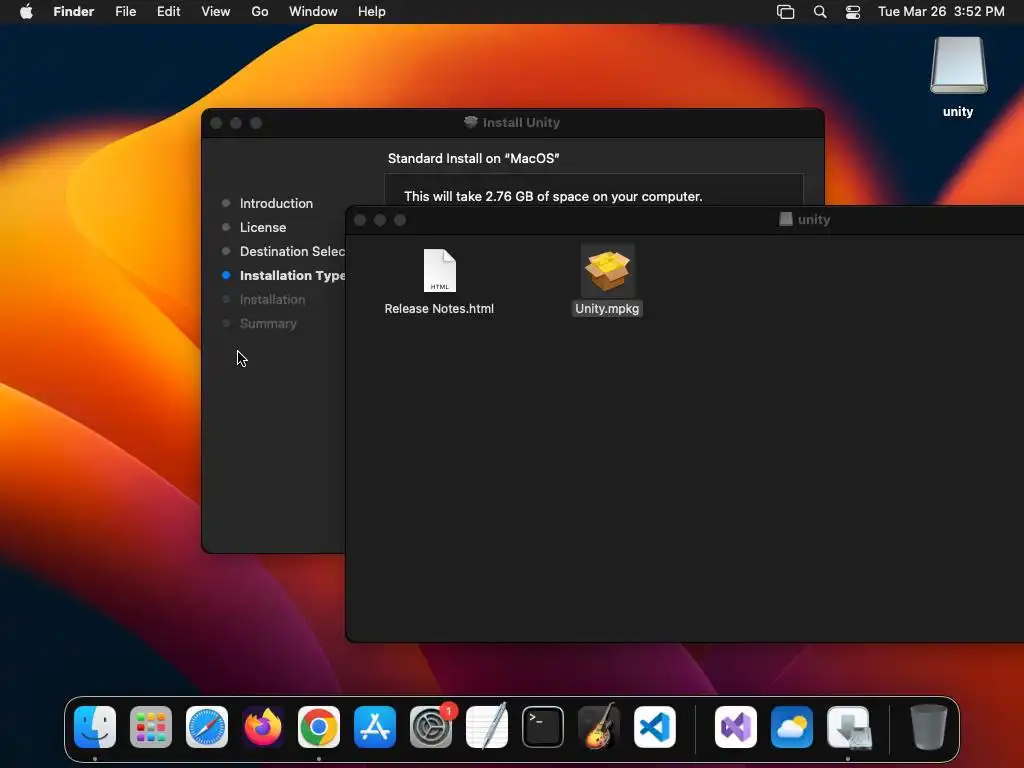Click the Standard Install on MacOS heading
Image resolution: width=1024 pixels, height=768 pixels.
[473, 159]
